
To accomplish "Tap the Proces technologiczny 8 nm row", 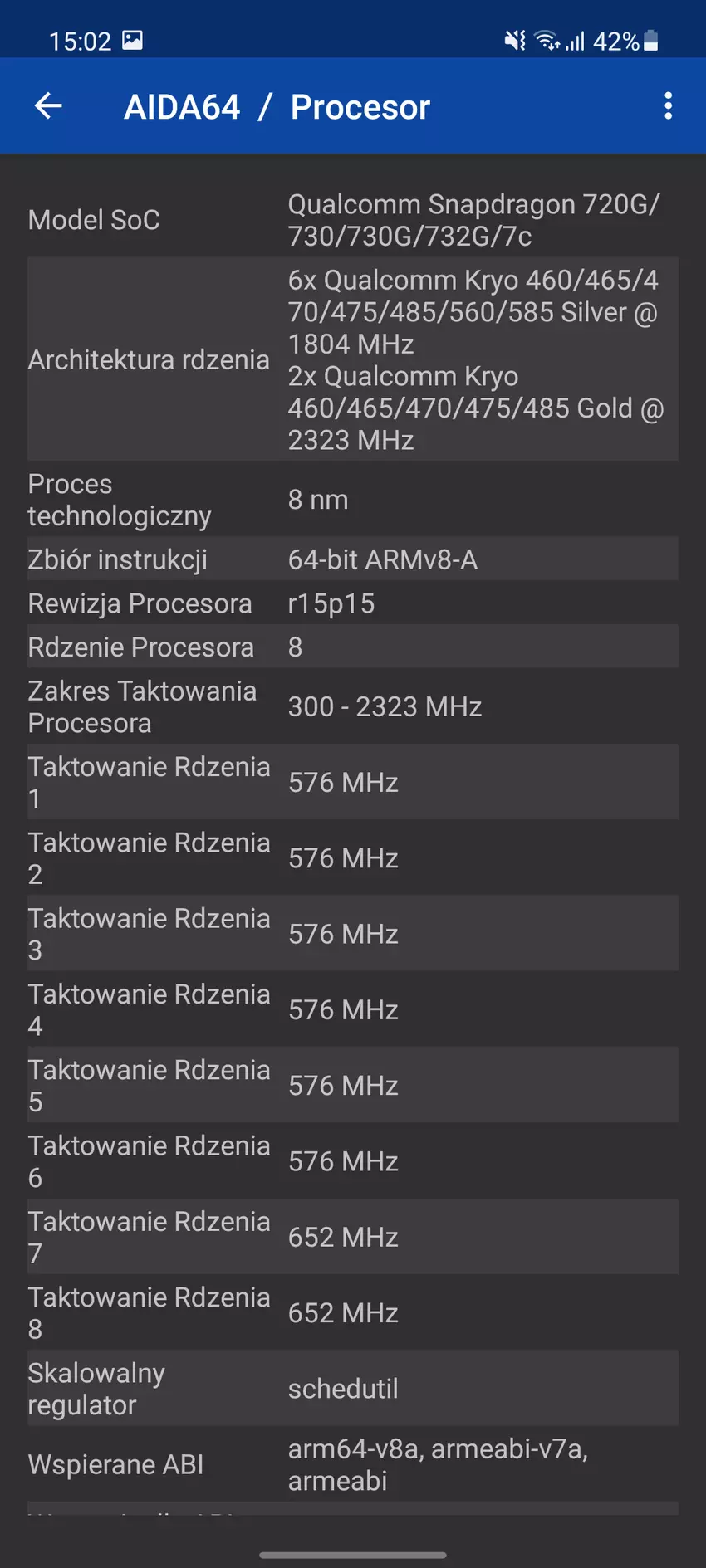I will [x=353, y=500].
